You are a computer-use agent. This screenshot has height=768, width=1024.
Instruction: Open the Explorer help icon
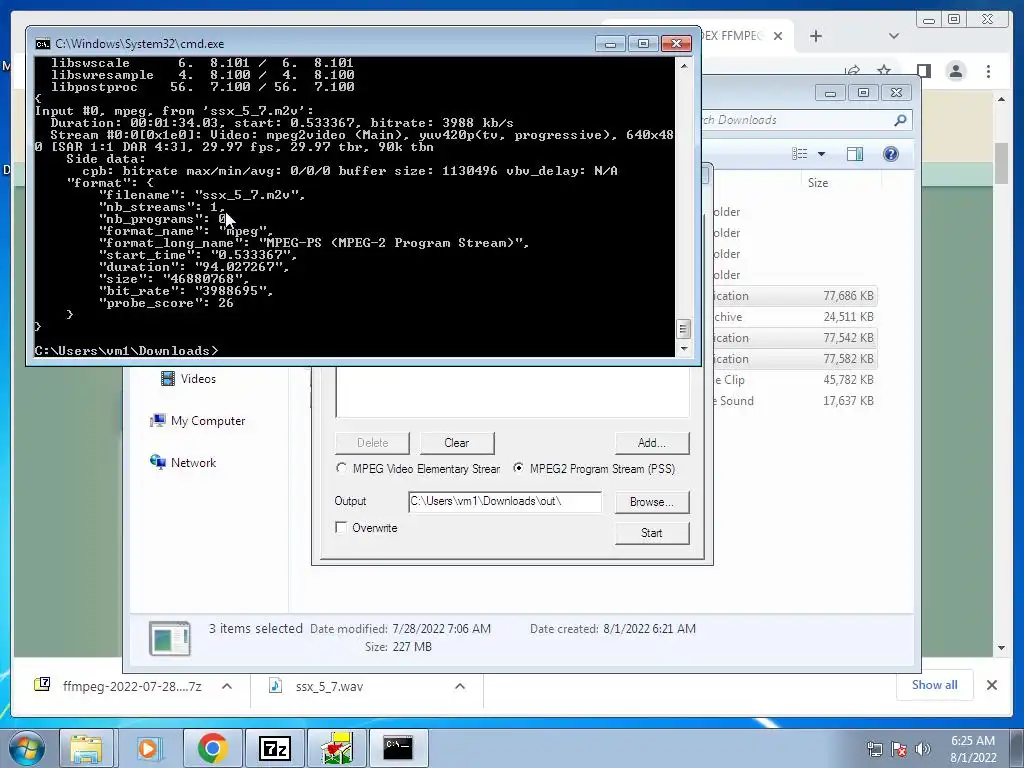click(891, 154)
